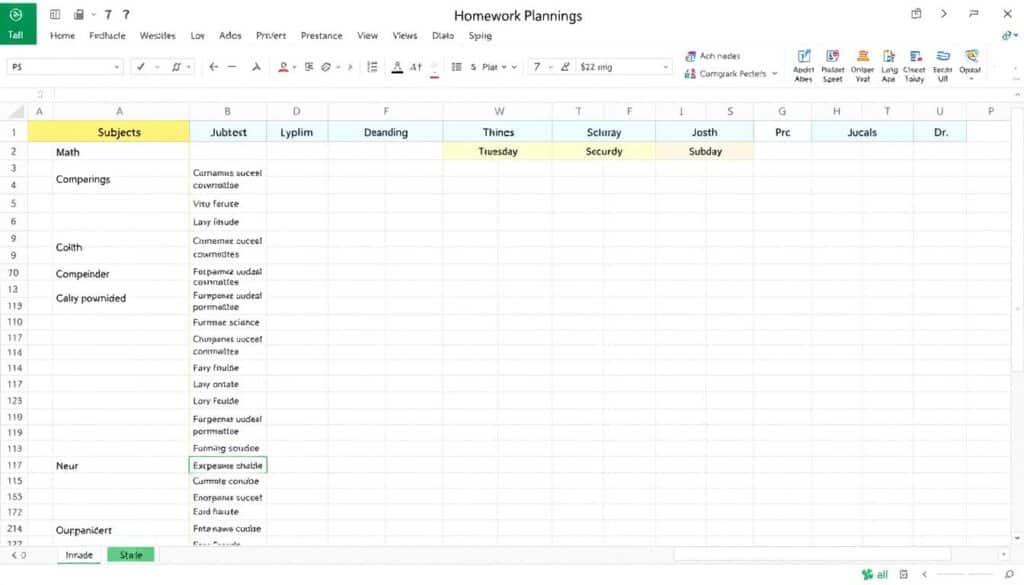
Task: Click the checkmark icon in toolbar
Action: pyautogui.click(x=140, y=67)
